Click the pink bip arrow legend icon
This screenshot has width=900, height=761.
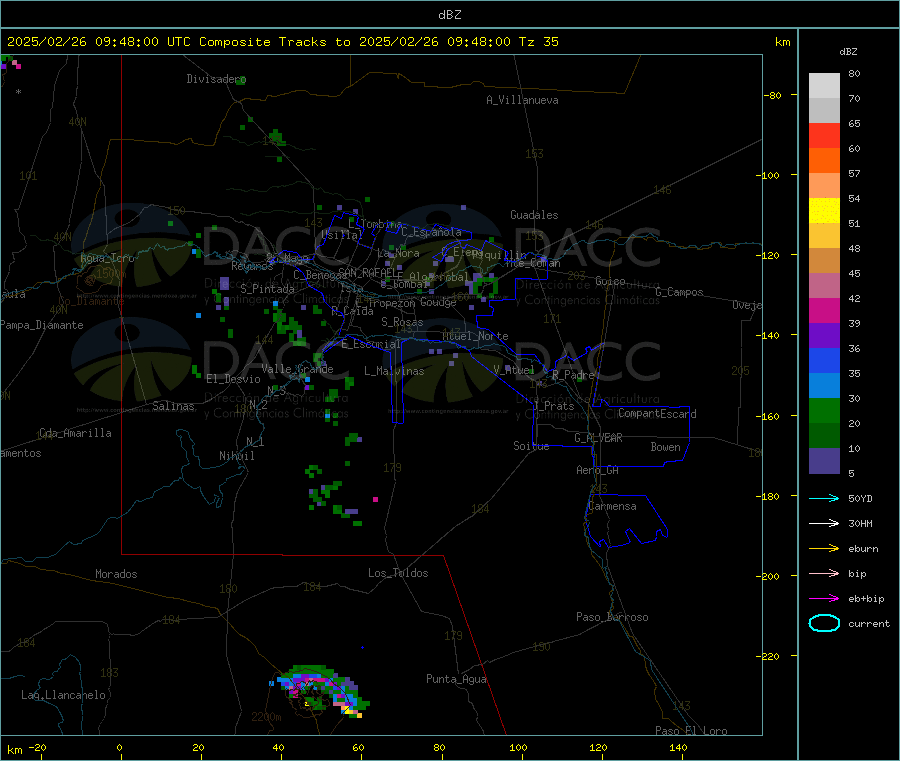[x=824, y=573]
